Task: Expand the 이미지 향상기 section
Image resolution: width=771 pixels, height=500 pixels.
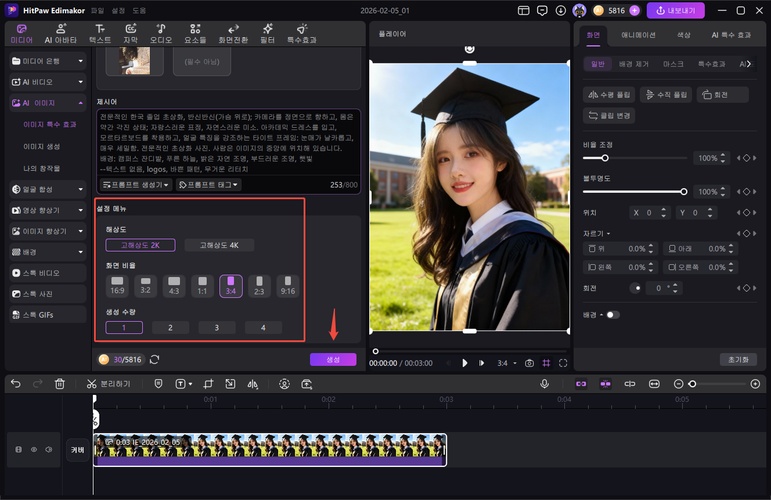Action: pyautogui.click(x=48, y=231)
